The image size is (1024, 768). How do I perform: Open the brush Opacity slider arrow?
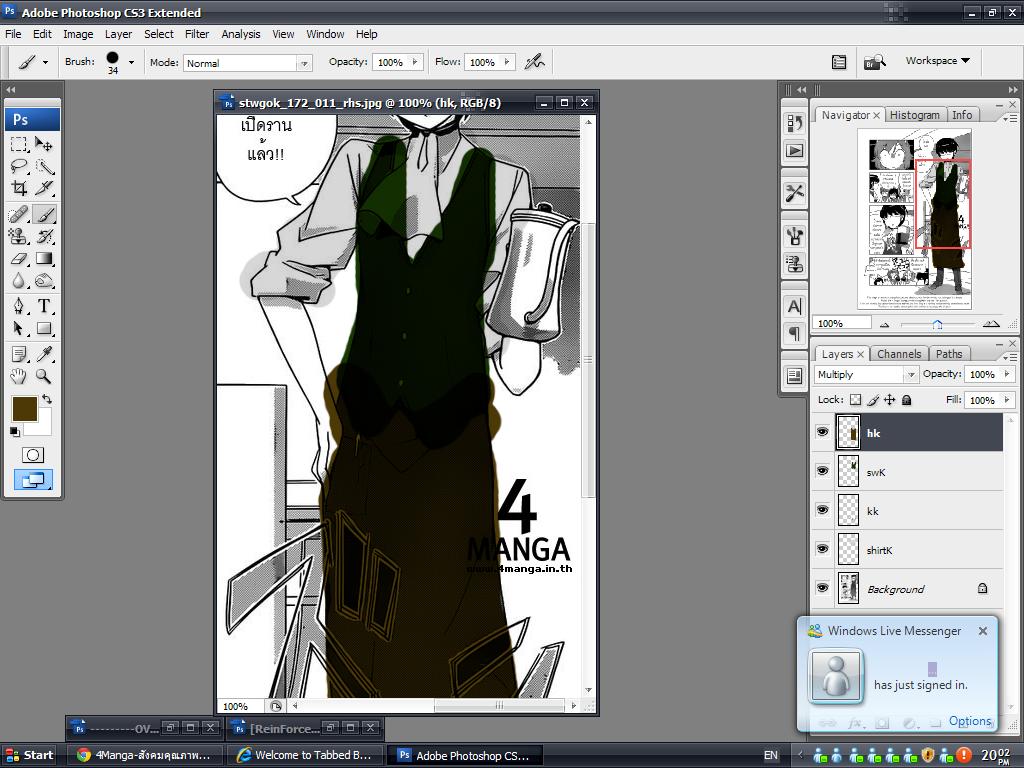[415, 62]
